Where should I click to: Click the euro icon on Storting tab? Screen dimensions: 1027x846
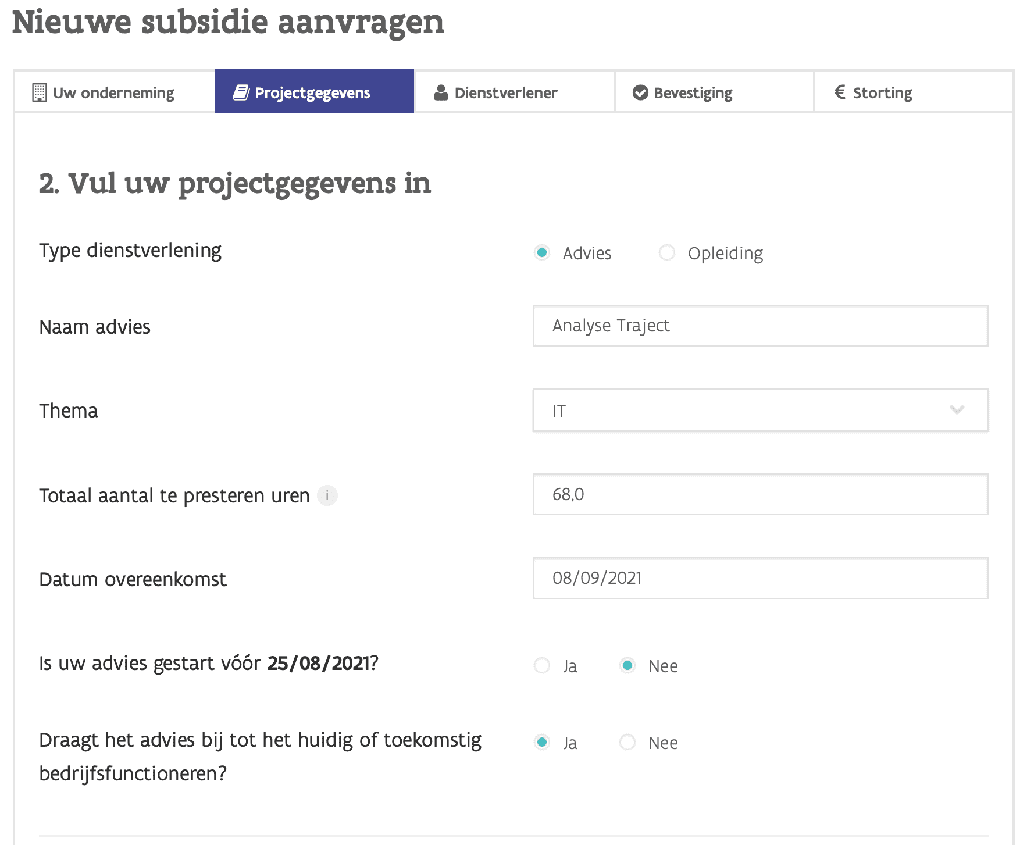tap(840, 93)
